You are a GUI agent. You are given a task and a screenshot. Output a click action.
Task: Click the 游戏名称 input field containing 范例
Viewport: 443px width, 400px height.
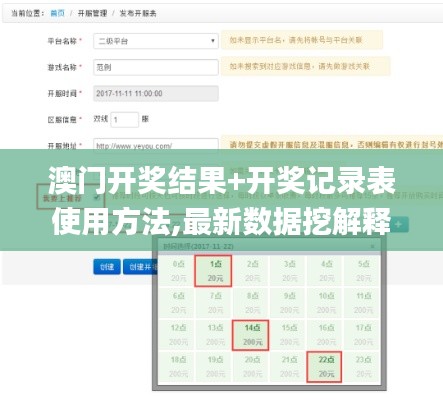coord(156,67)
